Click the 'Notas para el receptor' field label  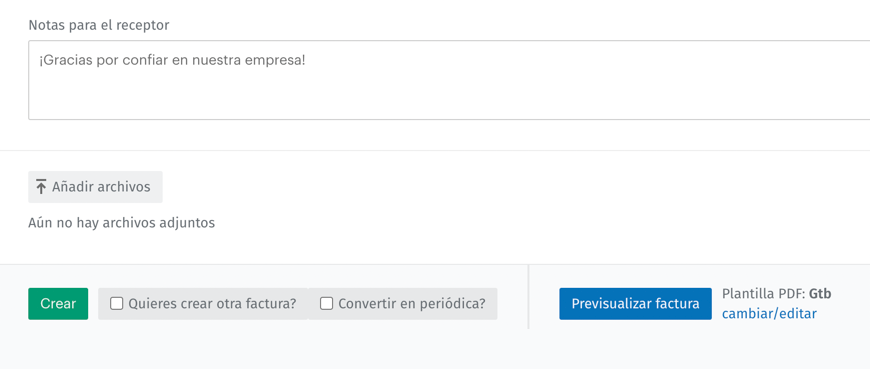(x=99, y=25)
